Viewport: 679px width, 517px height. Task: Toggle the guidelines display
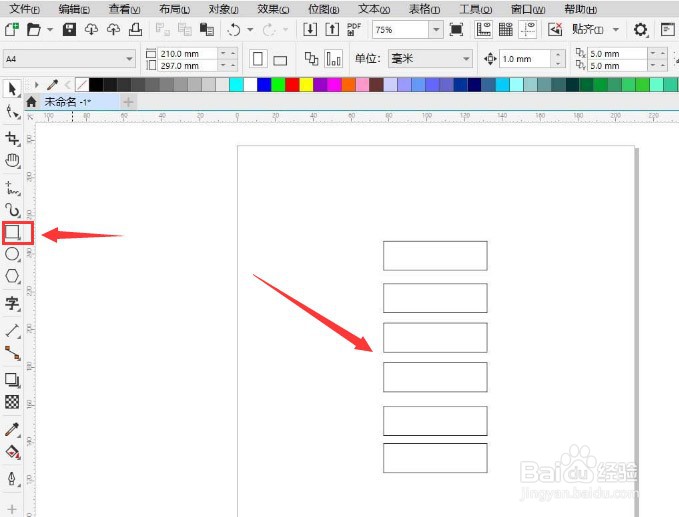point(528,29)
